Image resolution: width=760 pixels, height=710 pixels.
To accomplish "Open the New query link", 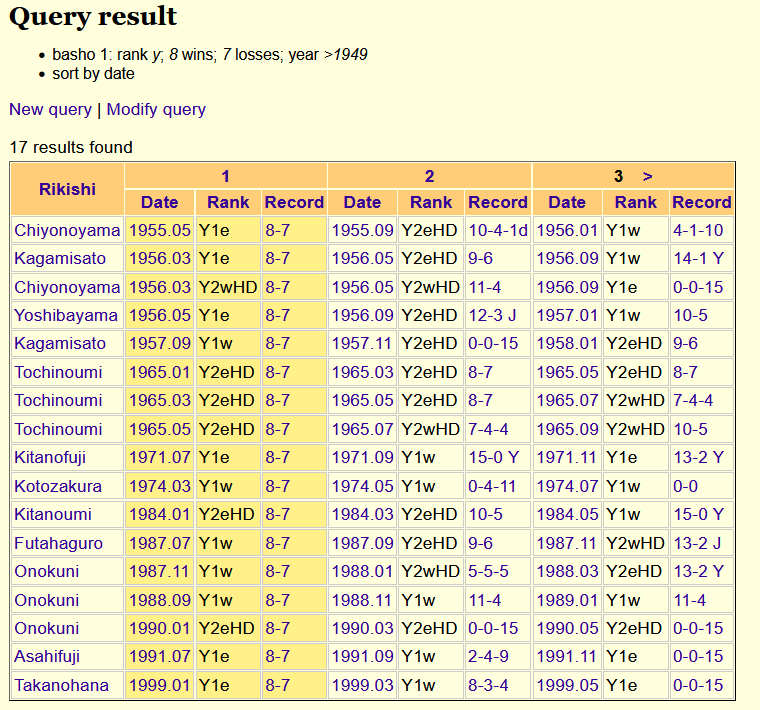I will pos(50,109).
